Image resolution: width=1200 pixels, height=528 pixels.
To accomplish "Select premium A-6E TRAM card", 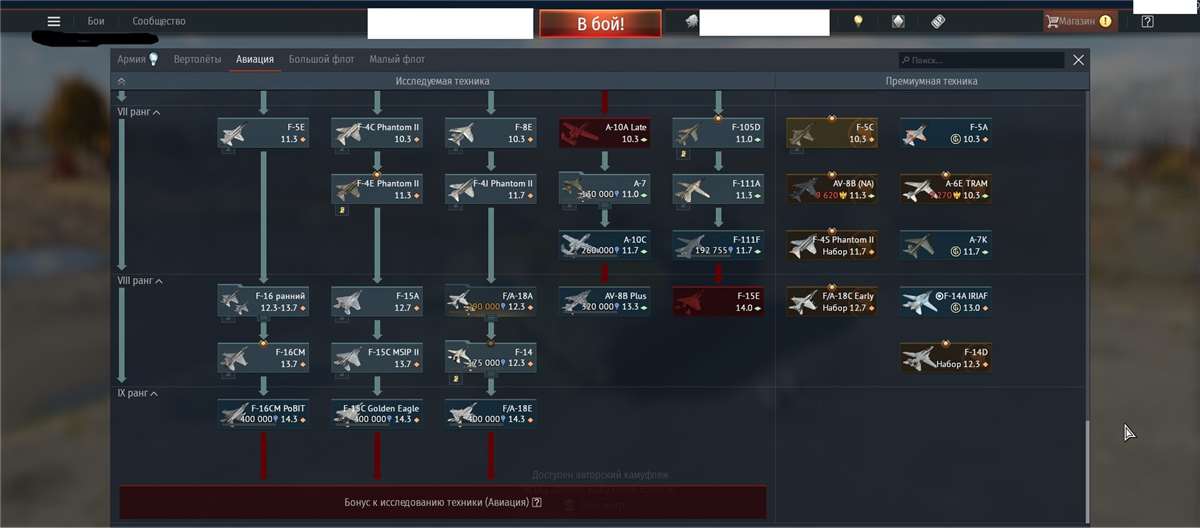I will [946, 189].
